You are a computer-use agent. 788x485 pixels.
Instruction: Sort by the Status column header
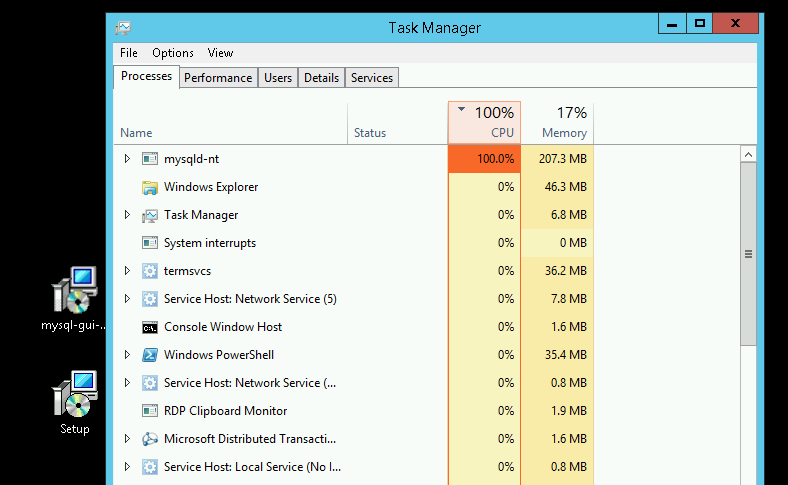click(x=398, y=124)
